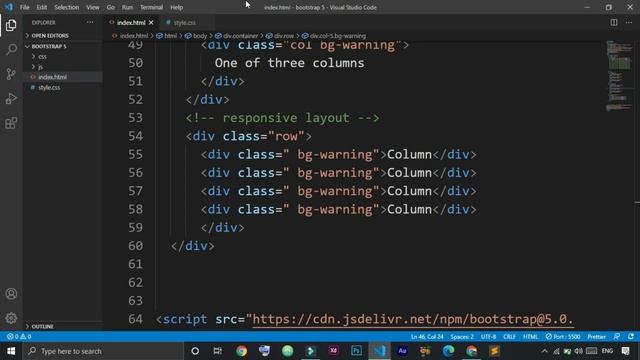Click the Visual Studio Code taskbar icon
Viewport: 640px width, 360px height.
click(x=380, y=351)
